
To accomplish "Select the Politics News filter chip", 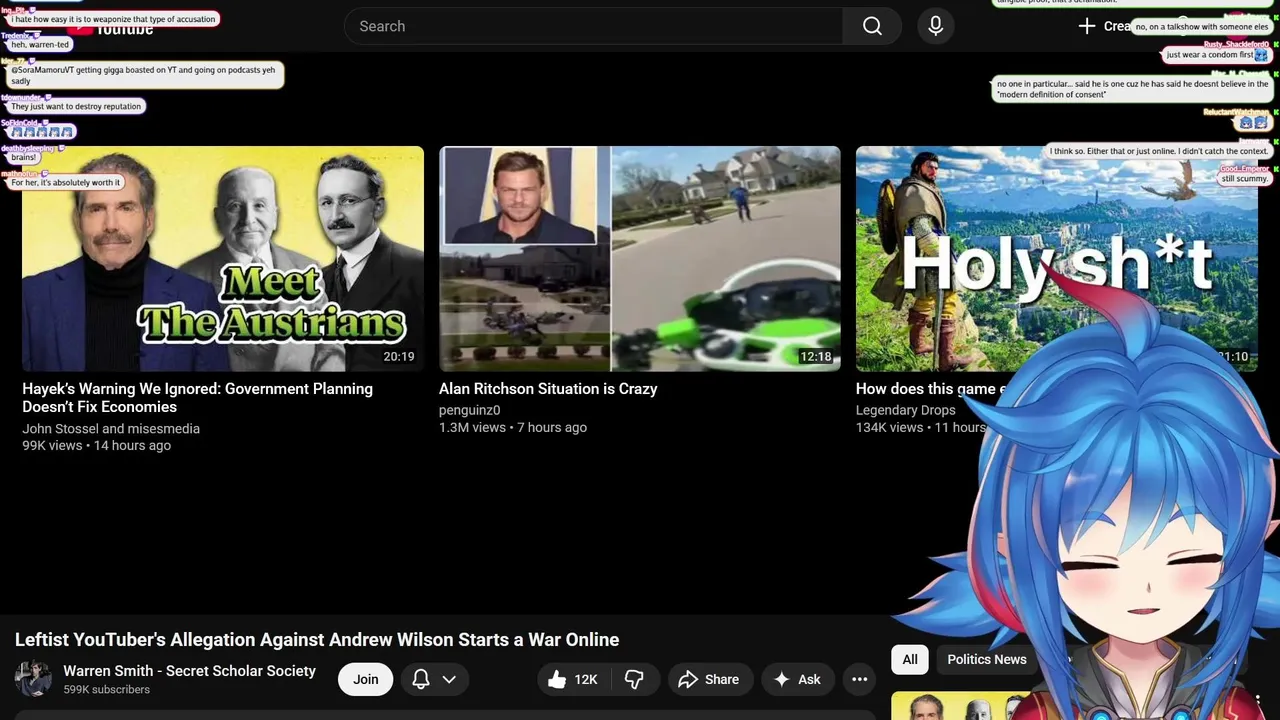I will pos(987,659).
